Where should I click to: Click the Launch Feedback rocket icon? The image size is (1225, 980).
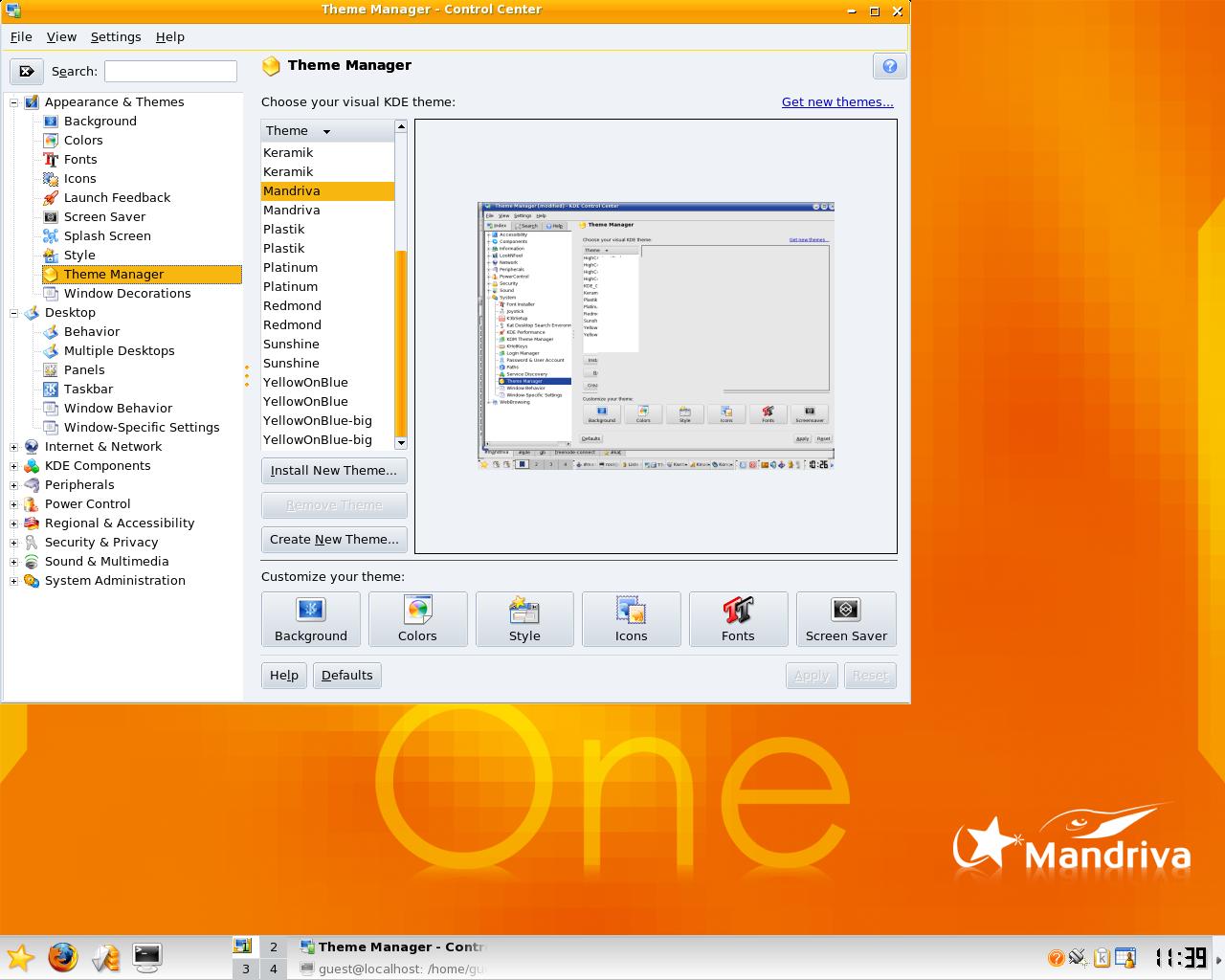click(51, 198)
